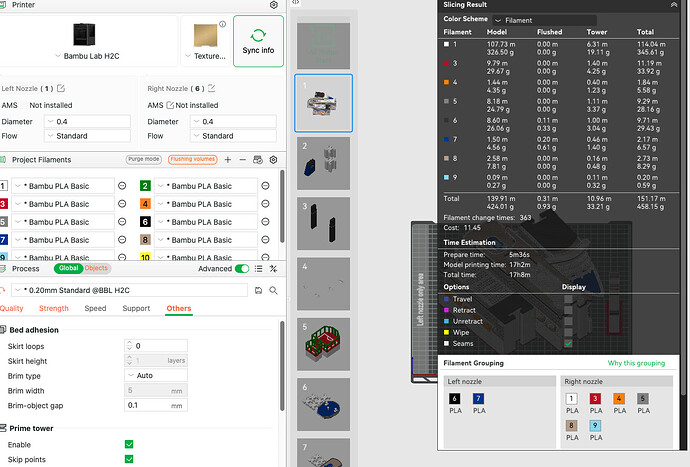690x467 pixels.
Task: Select plate 1 thumbnail
Action: [x=323, y=103]
